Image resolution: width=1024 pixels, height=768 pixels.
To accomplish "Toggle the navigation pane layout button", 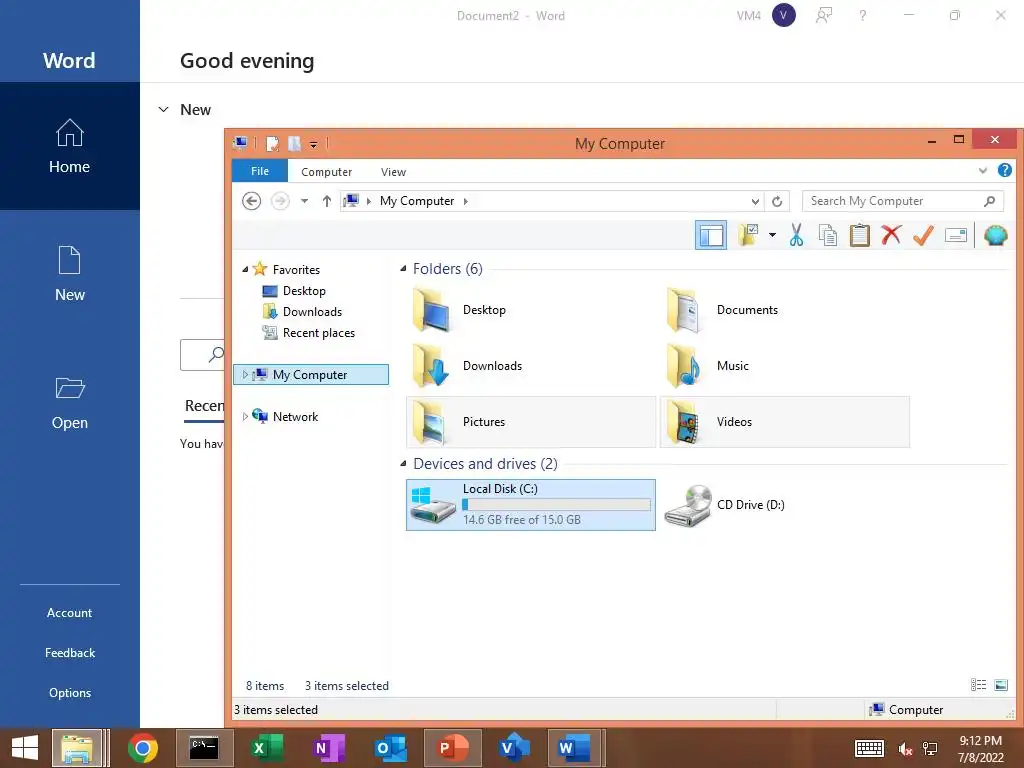I will [711, 235].
